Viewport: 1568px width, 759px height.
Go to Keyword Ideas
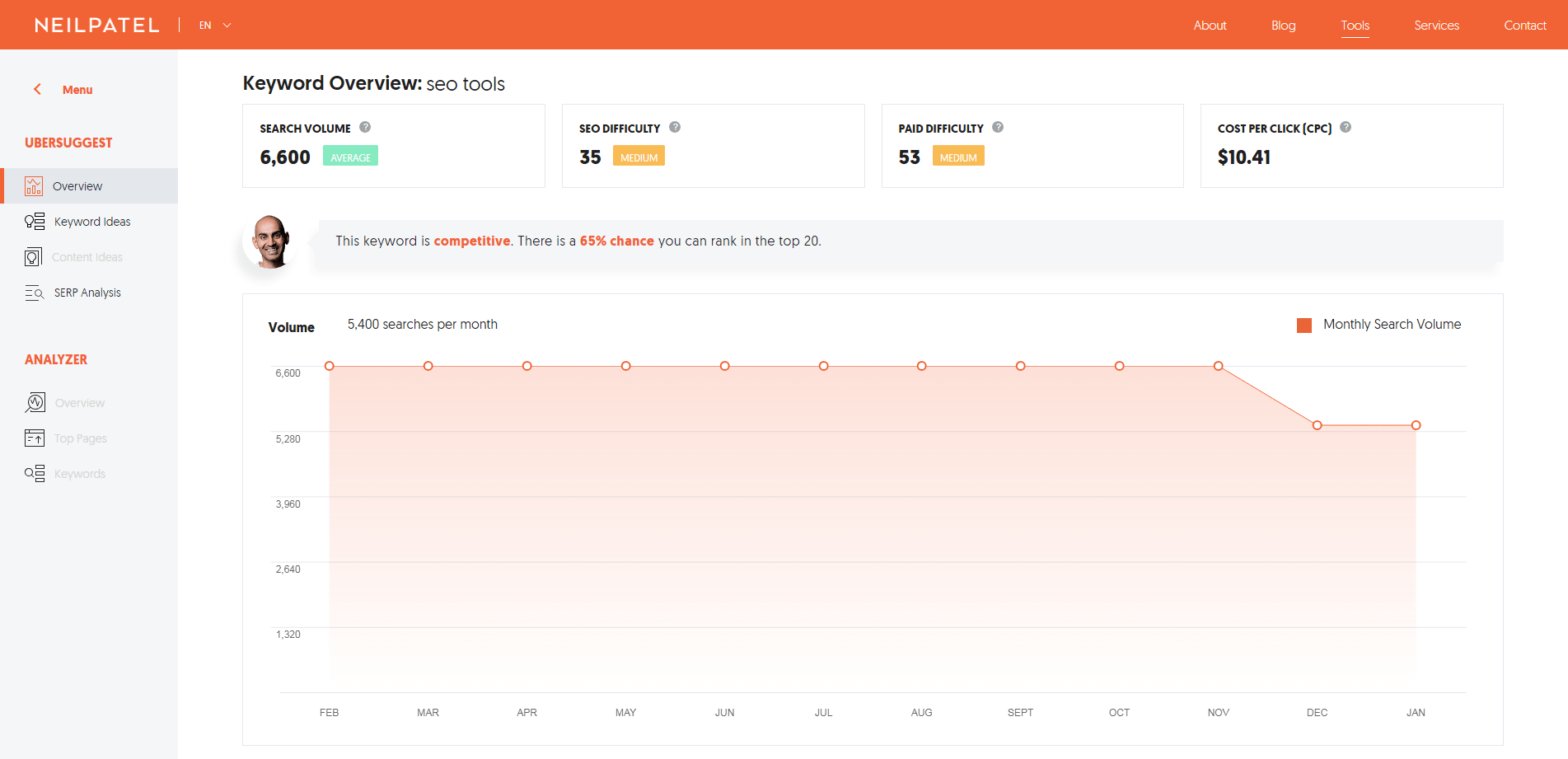tap(92, 222)
